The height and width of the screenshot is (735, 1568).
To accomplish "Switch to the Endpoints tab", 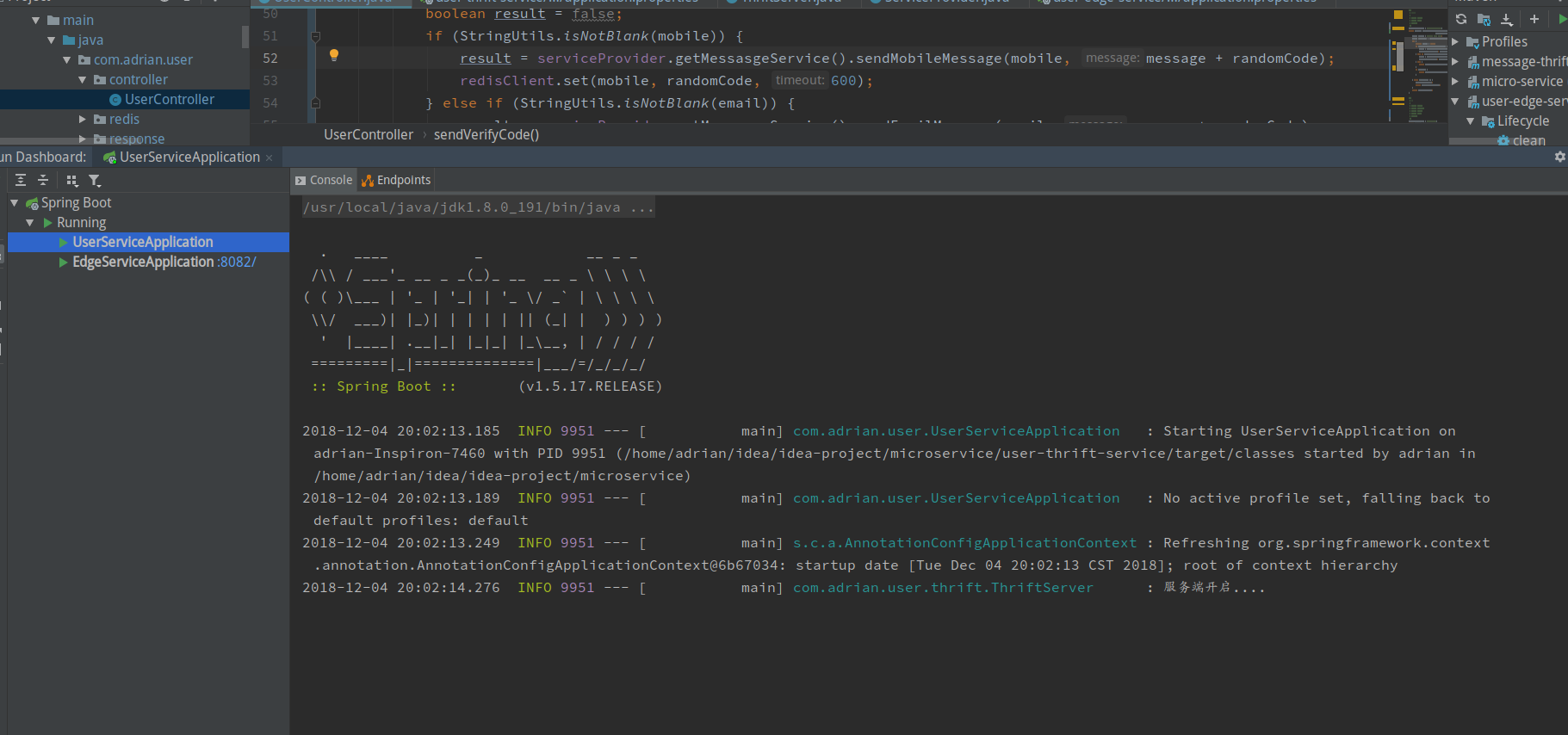I will [x=396, y=180].
